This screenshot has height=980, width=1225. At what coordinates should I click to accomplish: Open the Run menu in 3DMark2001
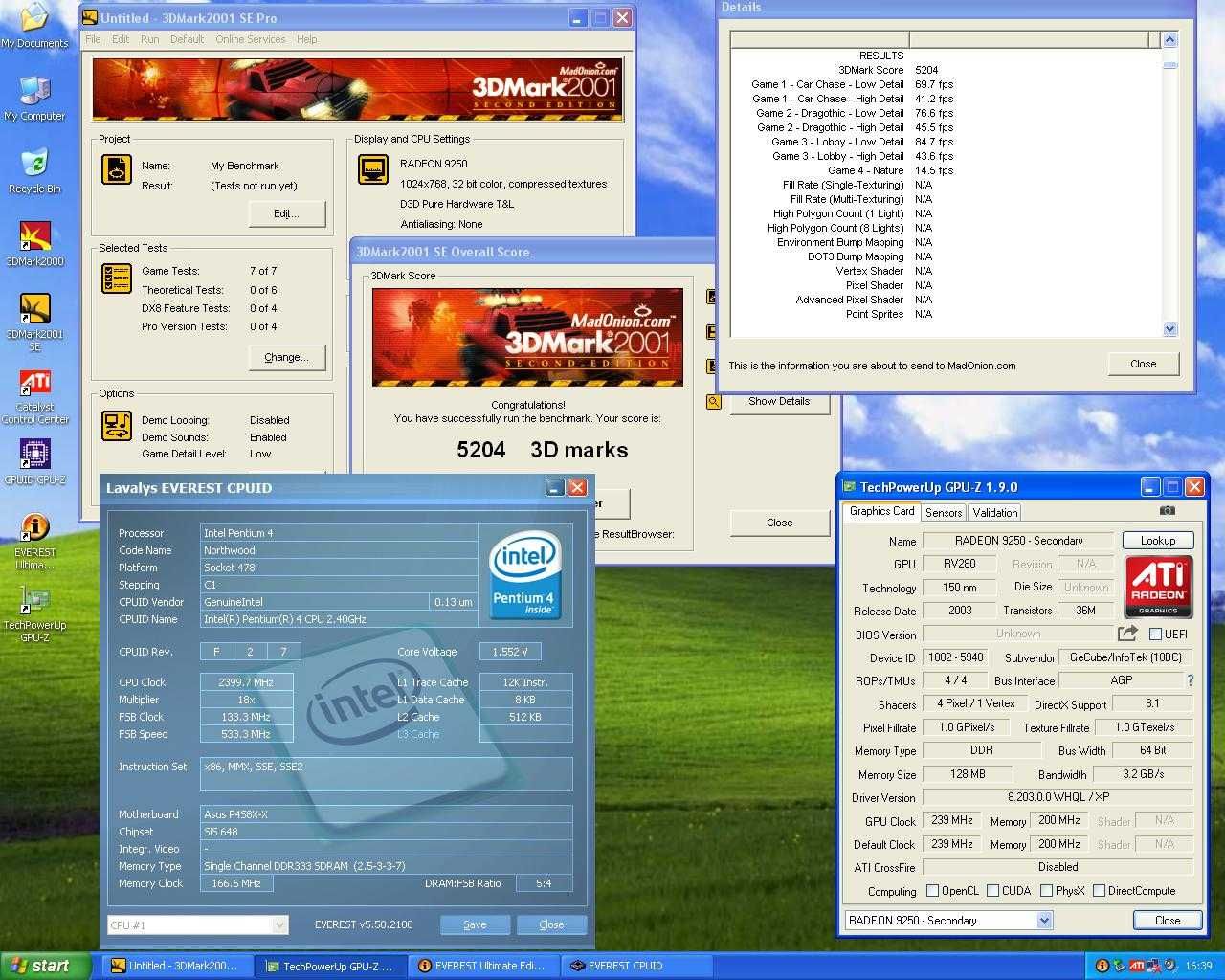pyautogui.click(x=149, y=39)
